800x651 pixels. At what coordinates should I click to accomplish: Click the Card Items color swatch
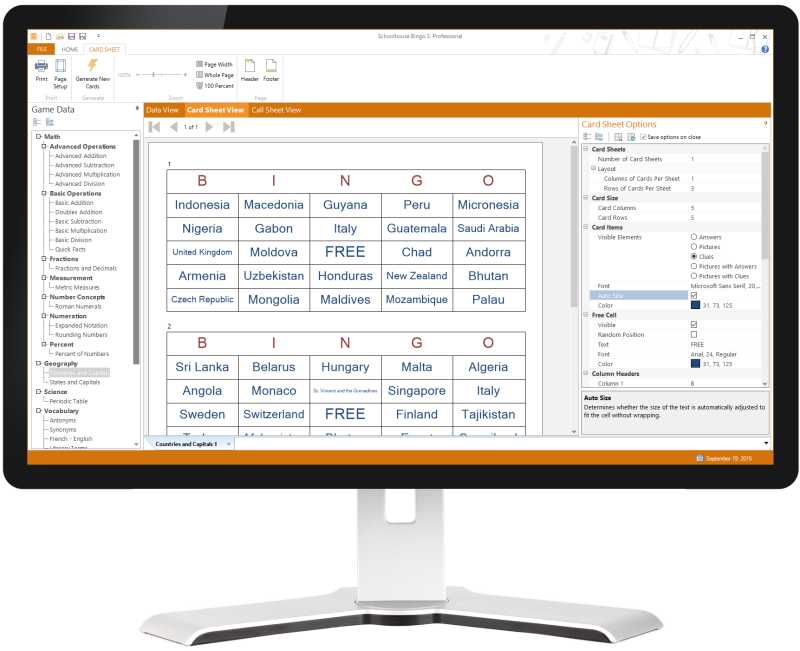point(695,305)
